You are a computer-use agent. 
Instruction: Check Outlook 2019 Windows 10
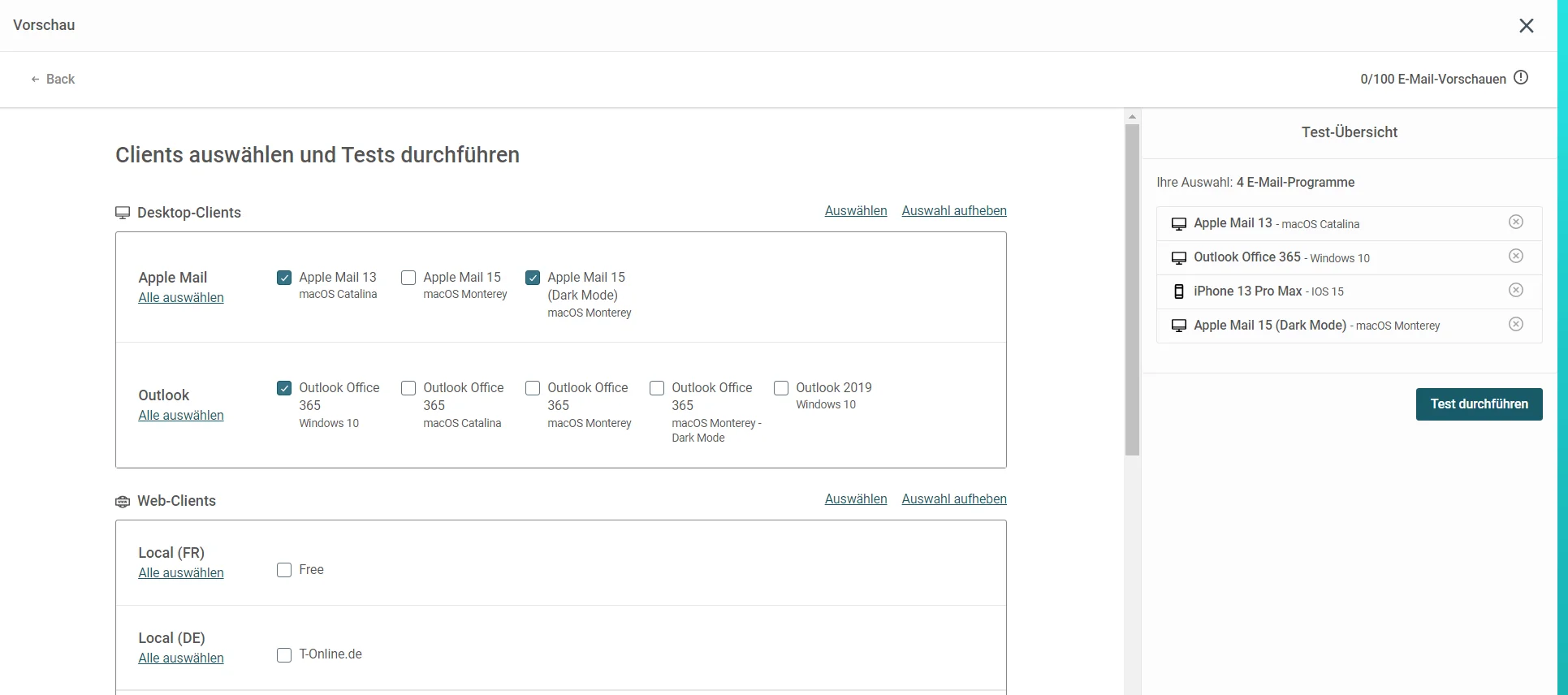click(781, 388)
